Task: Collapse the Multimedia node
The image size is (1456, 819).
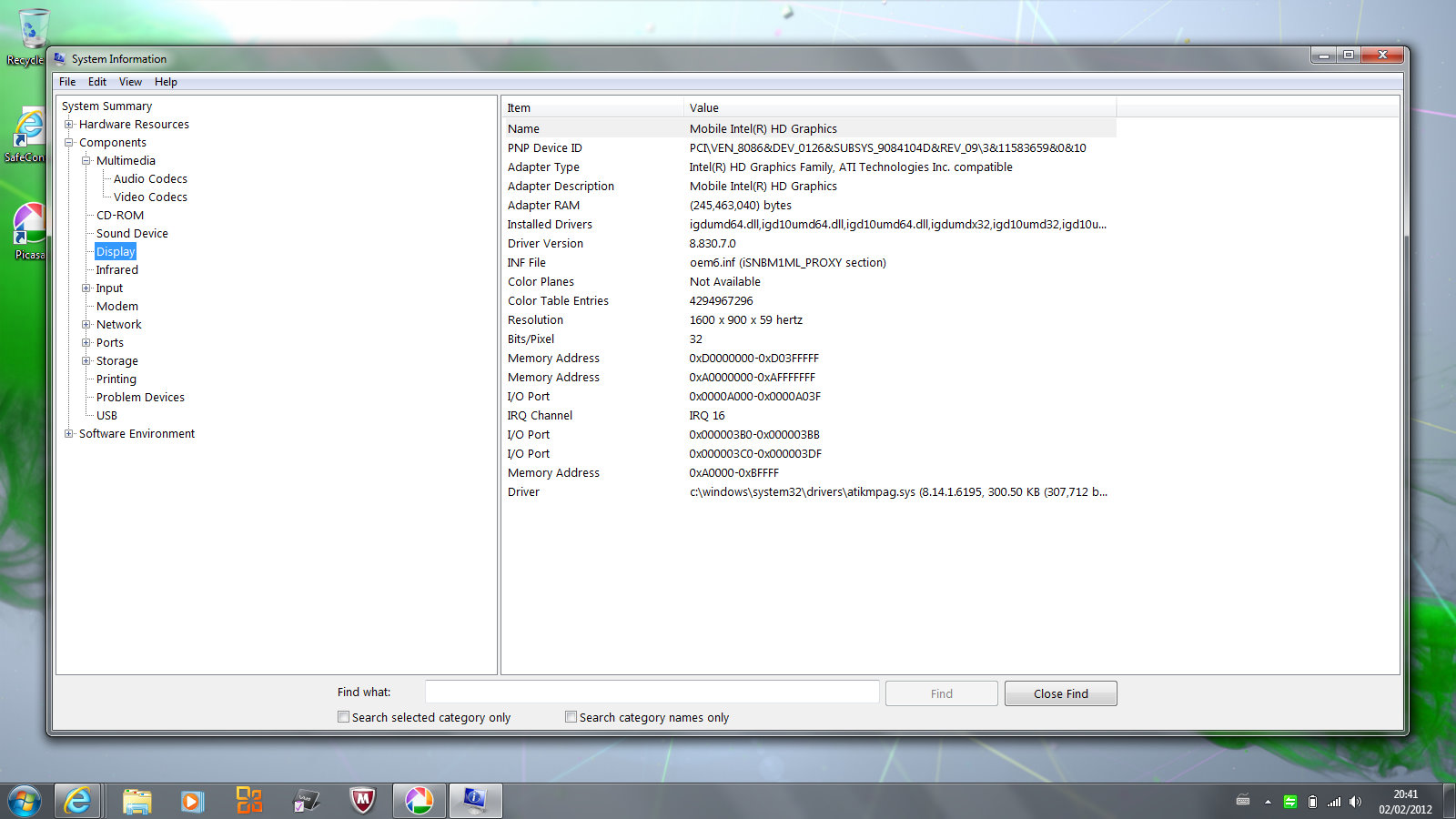Action: coord(86,161)
